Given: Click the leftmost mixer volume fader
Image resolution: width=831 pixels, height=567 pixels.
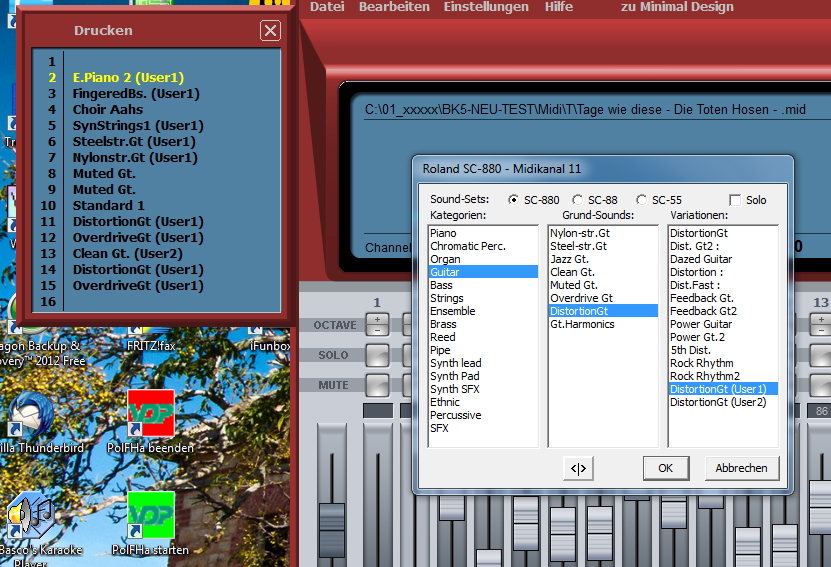Looking at the screenshot, I should (330, 520).
